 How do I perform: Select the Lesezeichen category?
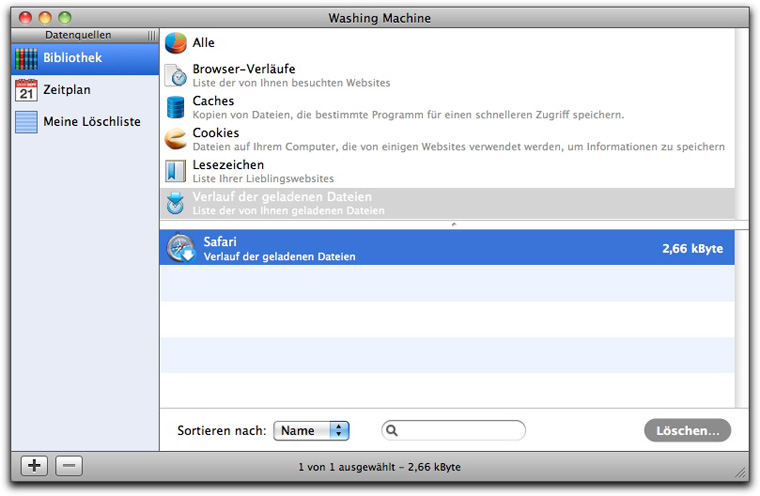pos(447,171)
